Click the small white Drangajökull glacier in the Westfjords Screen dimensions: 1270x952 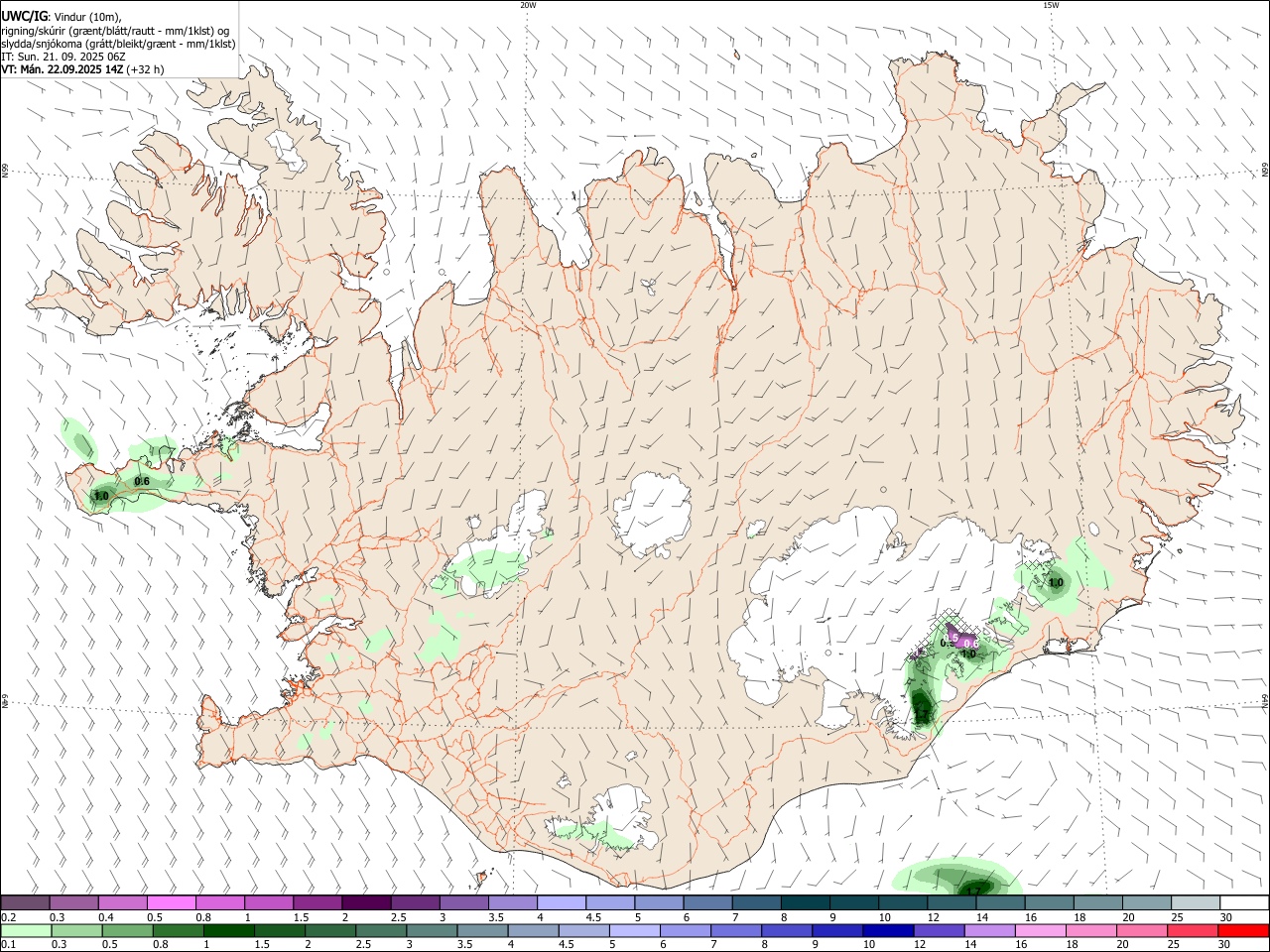click(x=287, y=149)
